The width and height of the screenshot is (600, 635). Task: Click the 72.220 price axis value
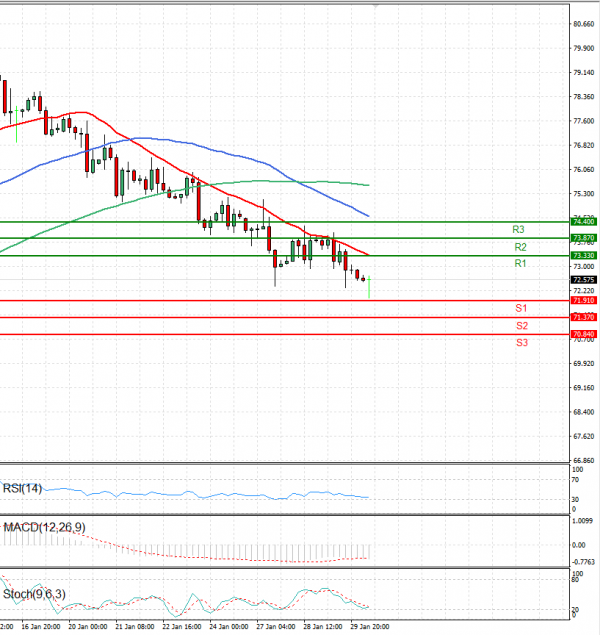coord(584,291)
